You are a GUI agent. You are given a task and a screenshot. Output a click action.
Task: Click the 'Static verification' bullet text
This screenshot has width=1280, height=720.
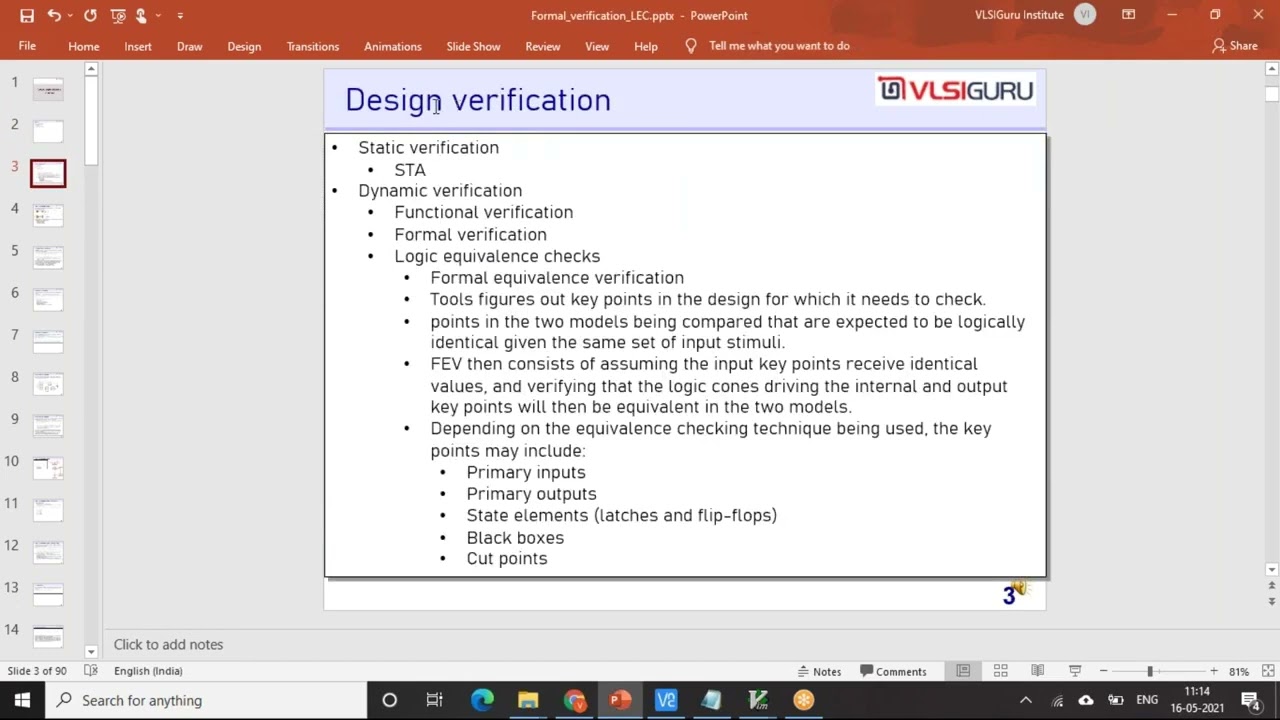[429, 148]
